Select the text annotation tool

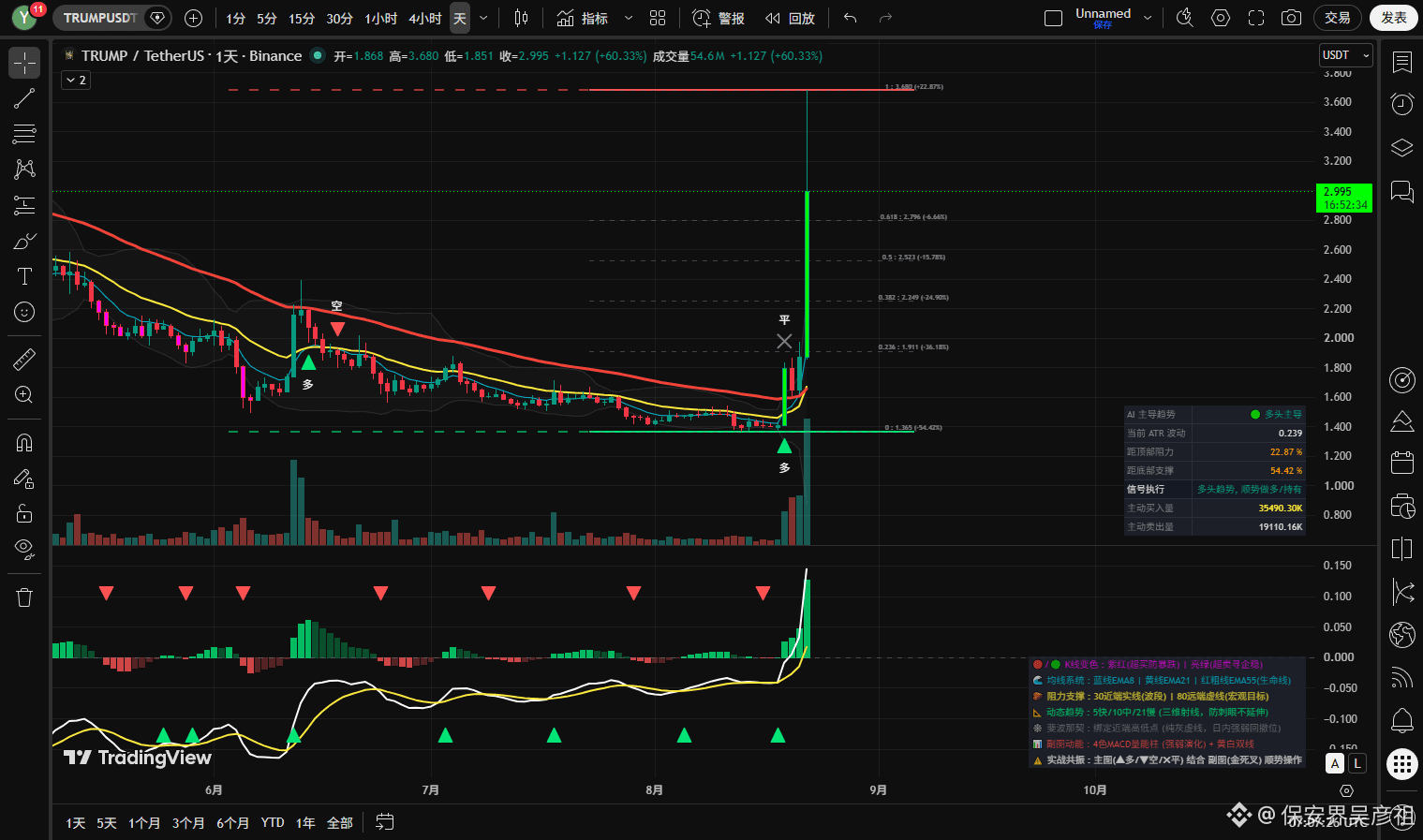tap(24, 276)
